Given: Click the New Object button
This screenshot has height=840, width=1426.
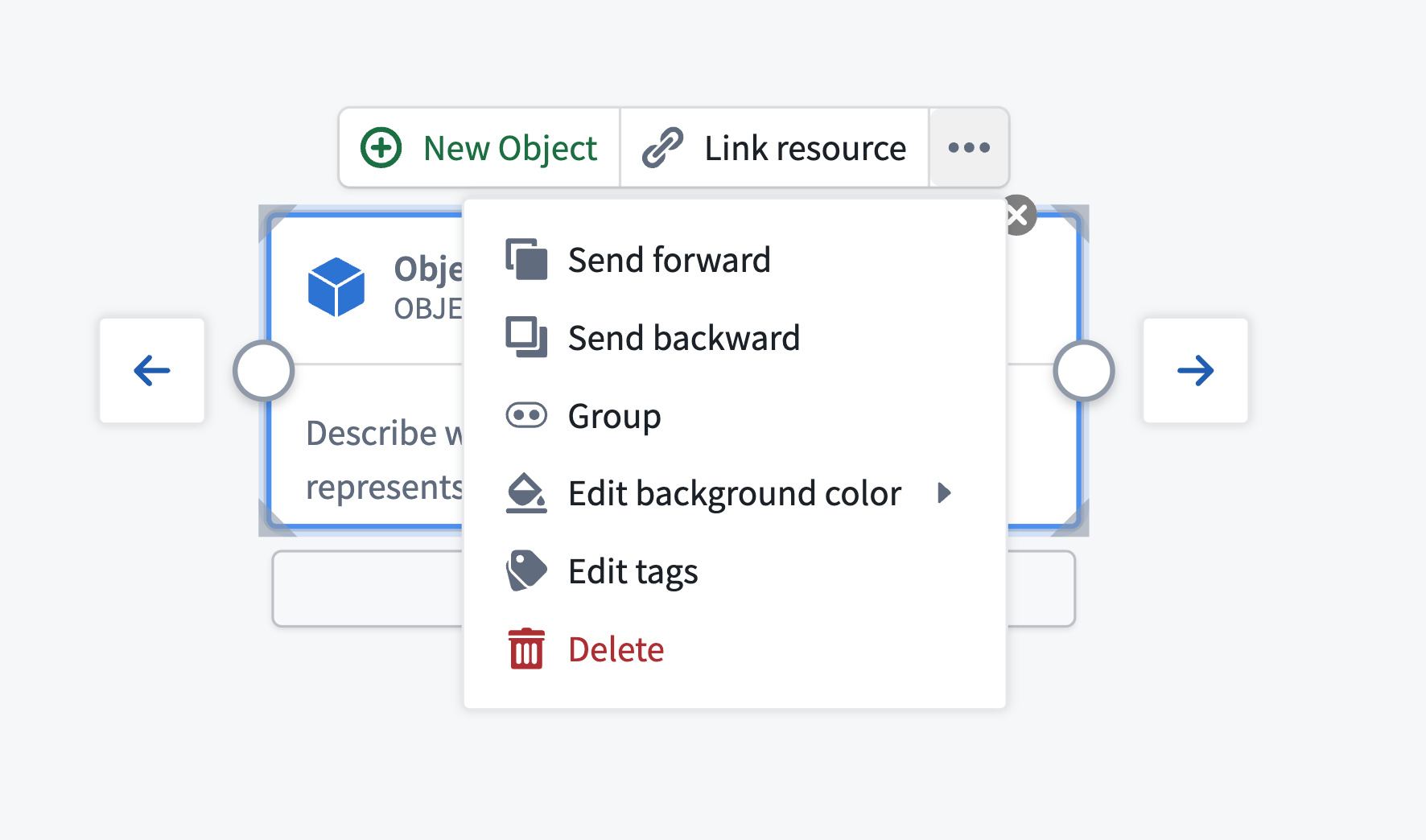Looking at the screenshot, I should pos(480,148).
